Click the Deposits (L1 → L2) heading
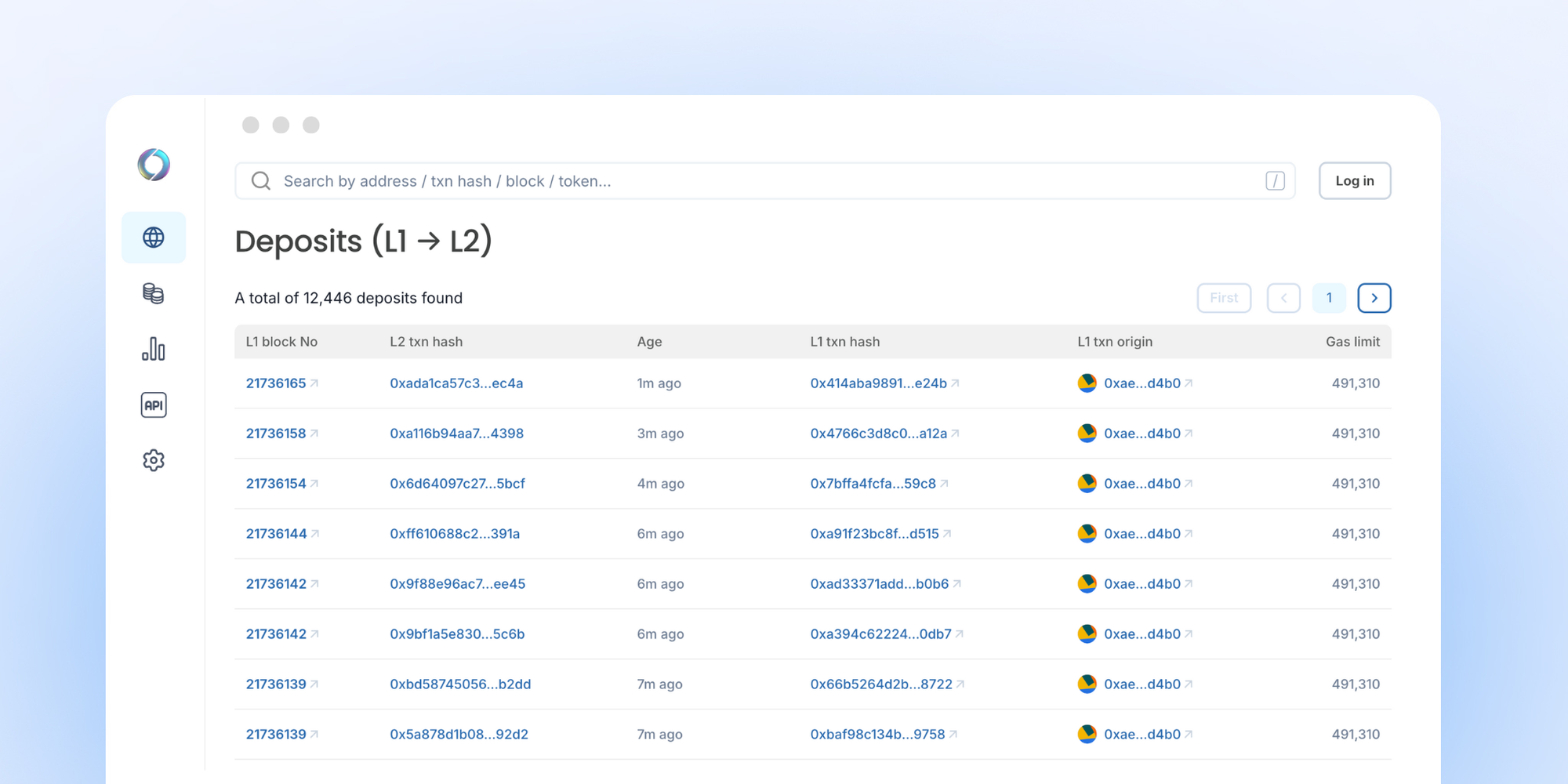Image resolution: width=1568 pixels, height=784 pixels. [x=363, y=241]
